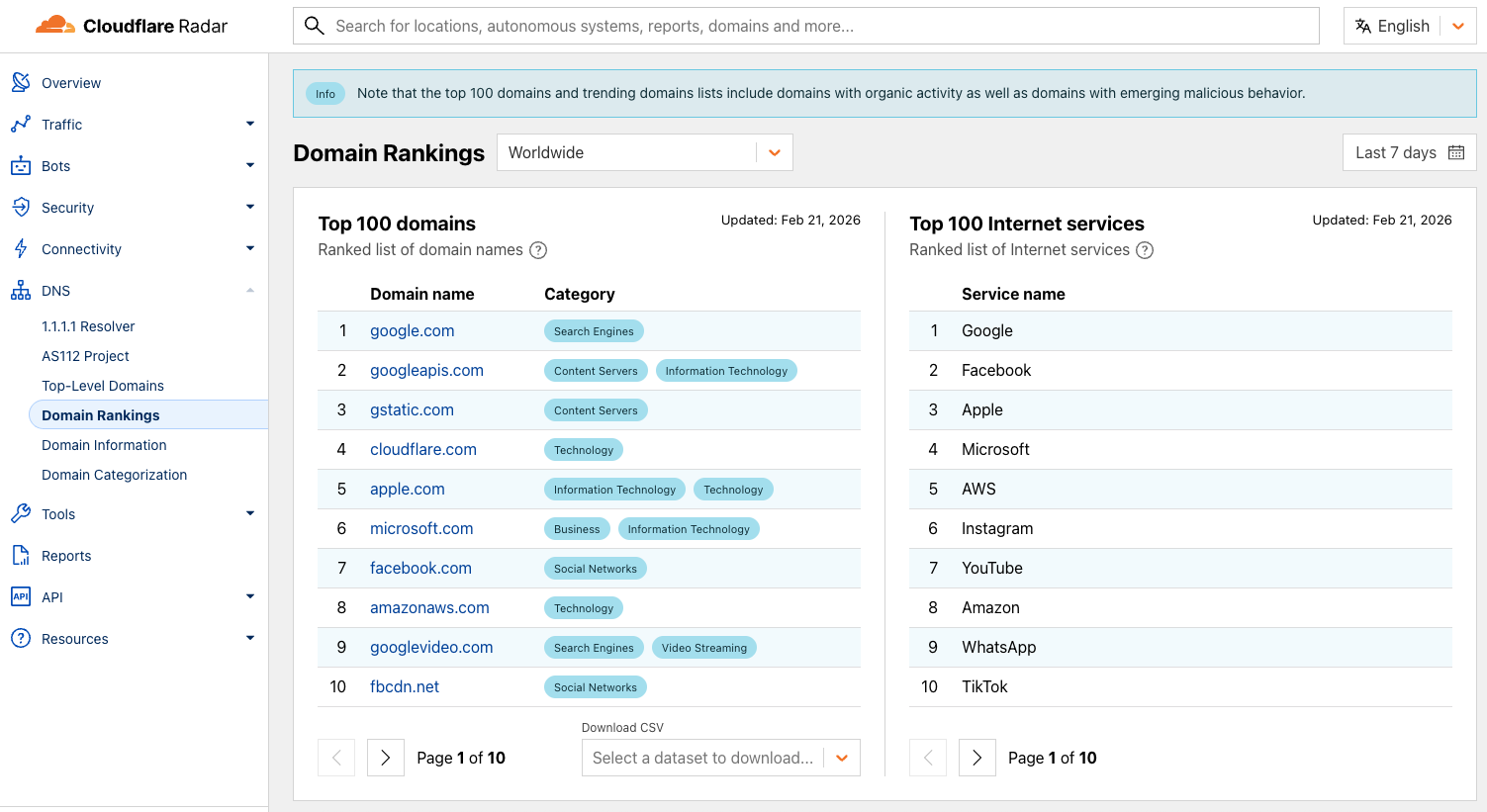The height and width of the screenshot is (812, 1487).
Task: Go to AS112 Project
Action: tap(85, 356)
